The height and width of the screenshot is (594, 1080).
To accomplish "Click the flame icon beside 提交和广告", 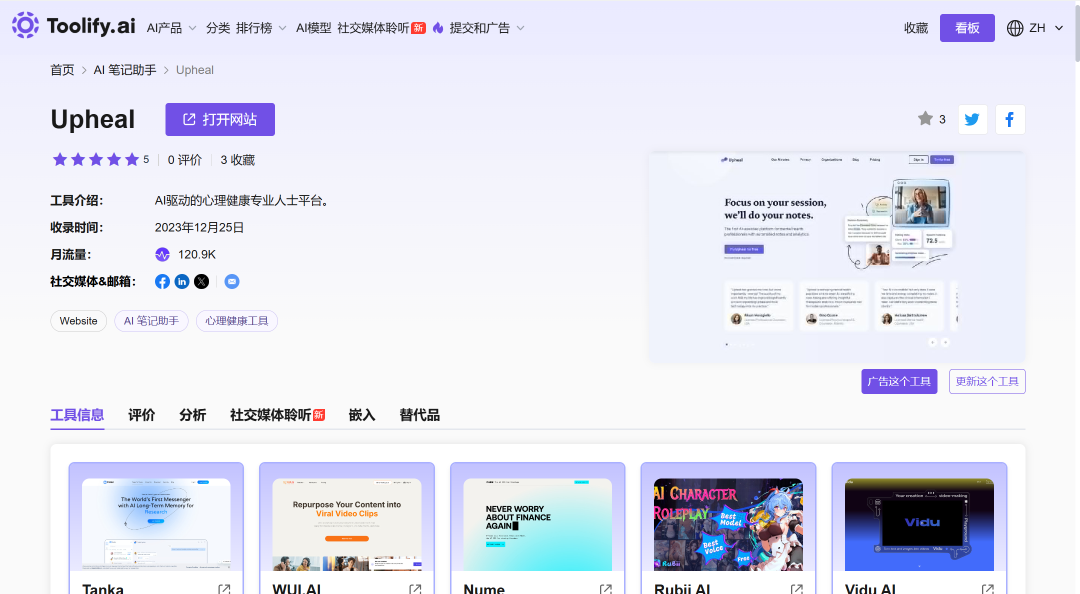I will tap(438, 28).
